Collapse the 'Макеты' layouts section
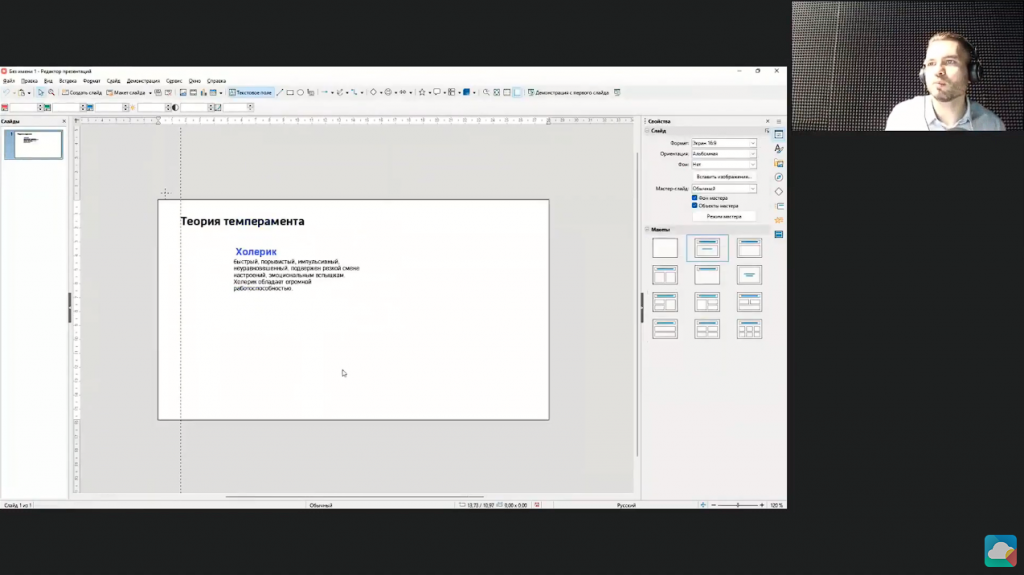The width and height of the screenshot is (1024, 575). 648,229
